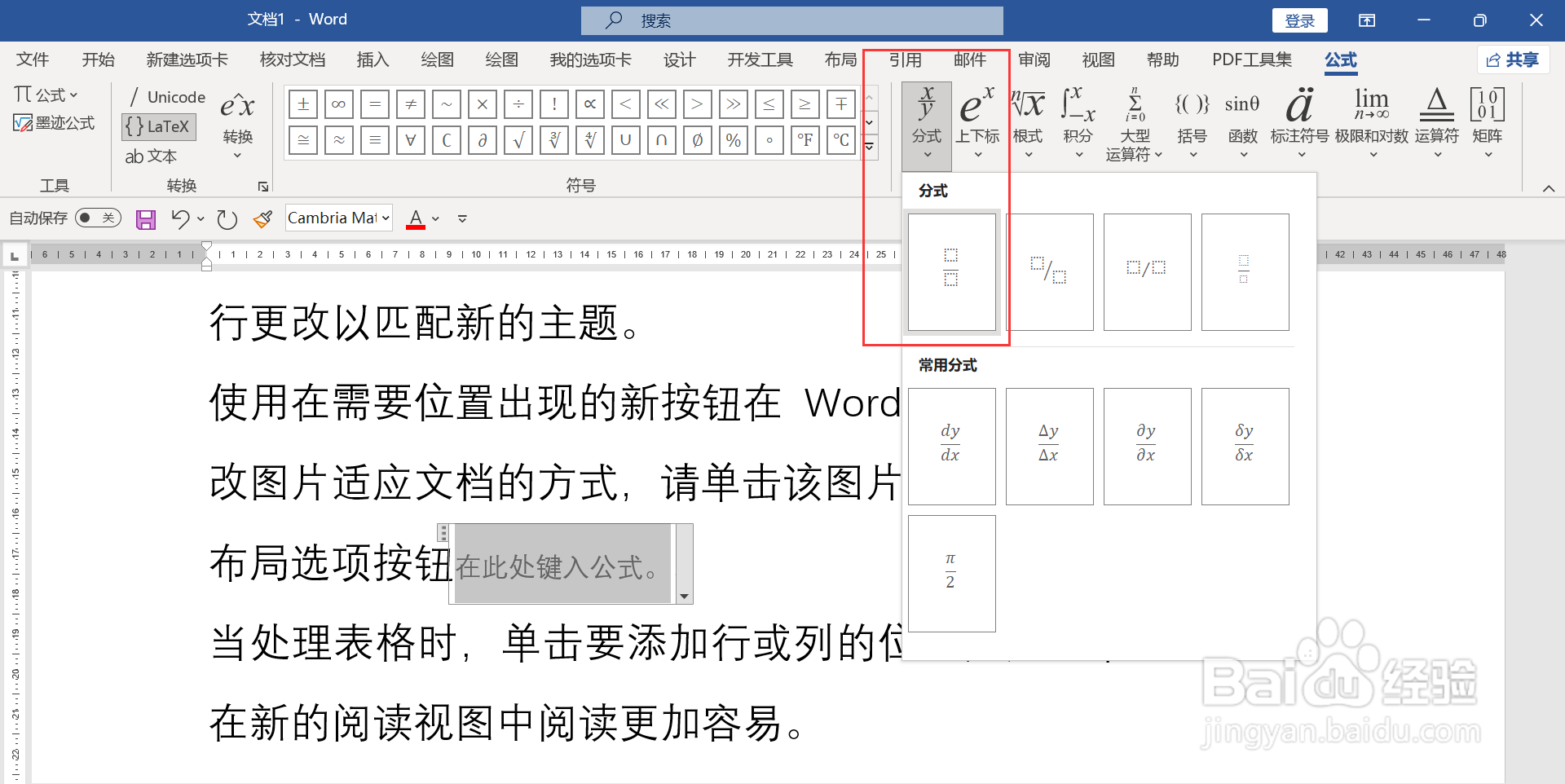Insert the π over 2 fraction
This screenshot has width=1565, height=784.
pyautogui.click(x=951, y=573)
